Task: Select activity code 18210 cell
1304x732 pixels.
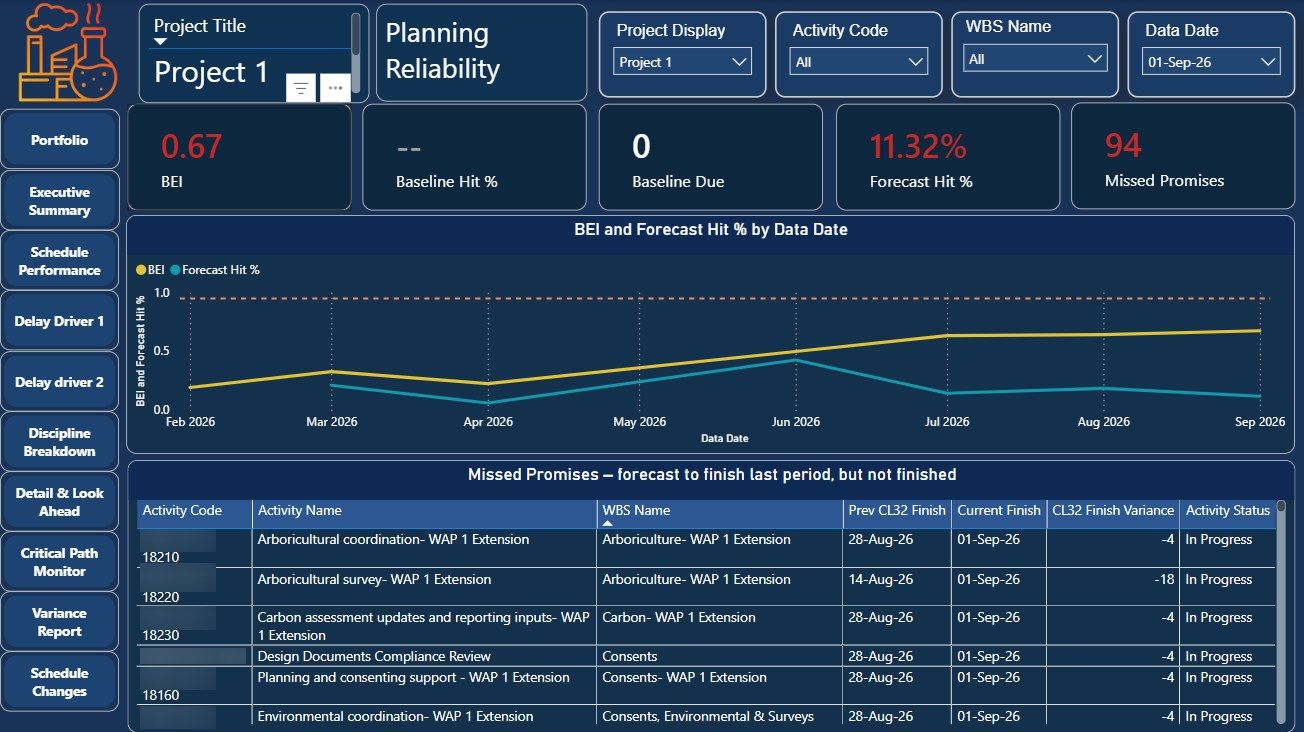Action: pos(195,548)
